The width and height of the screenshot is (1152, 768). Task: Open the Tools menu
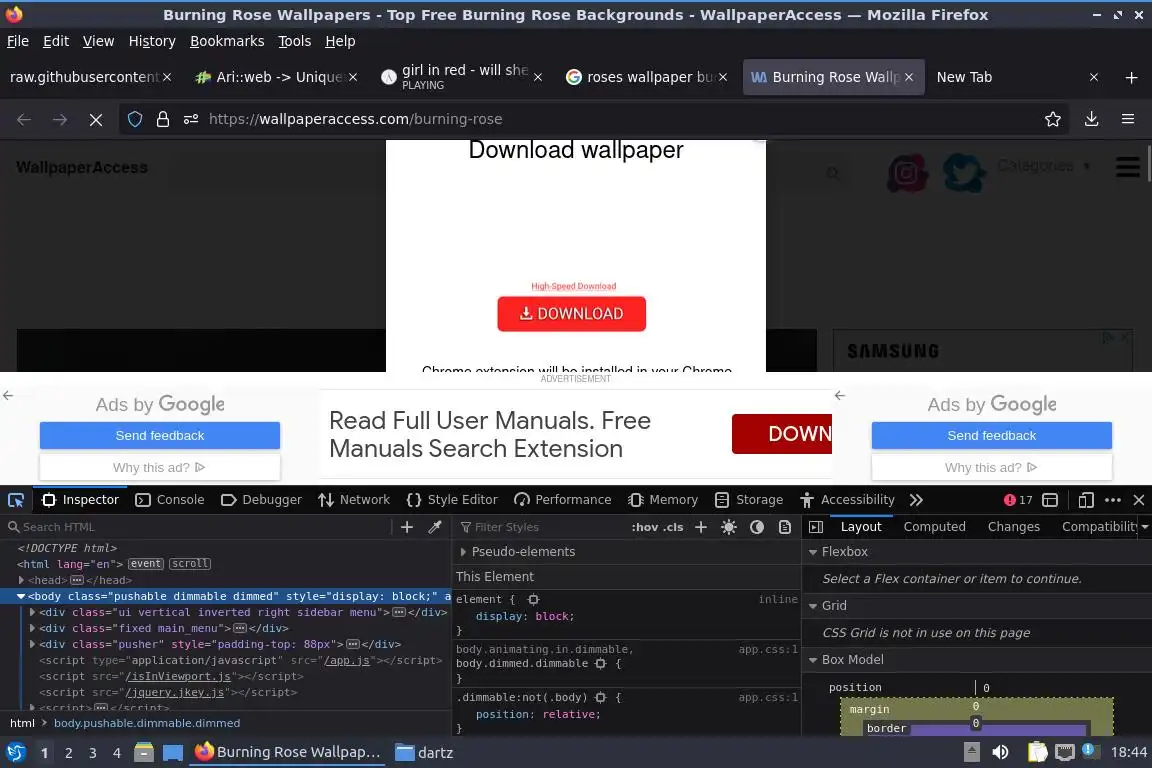click(295, 41)
